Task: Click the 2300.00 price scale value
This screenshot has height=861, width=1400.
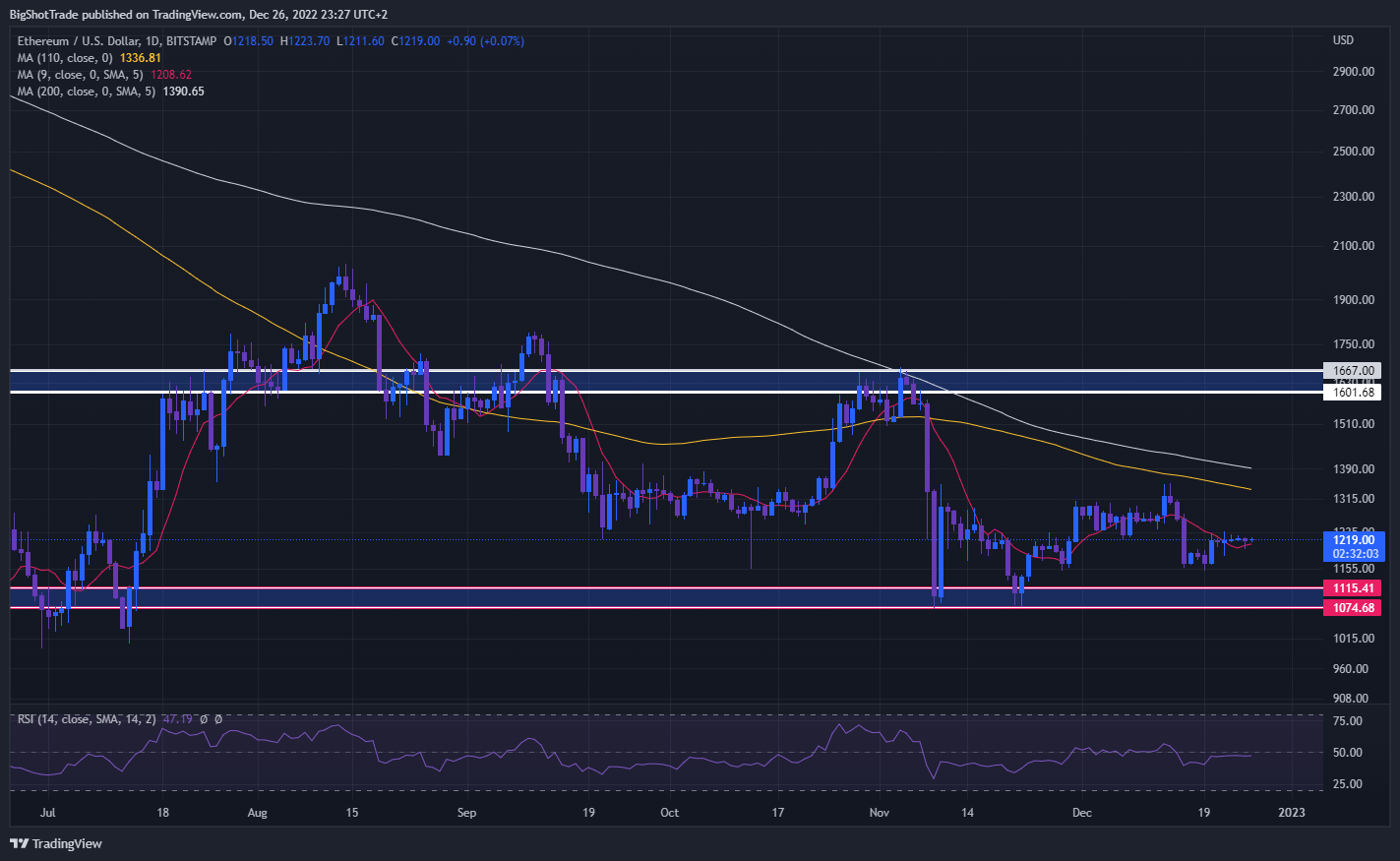Action: (1354, 197)
